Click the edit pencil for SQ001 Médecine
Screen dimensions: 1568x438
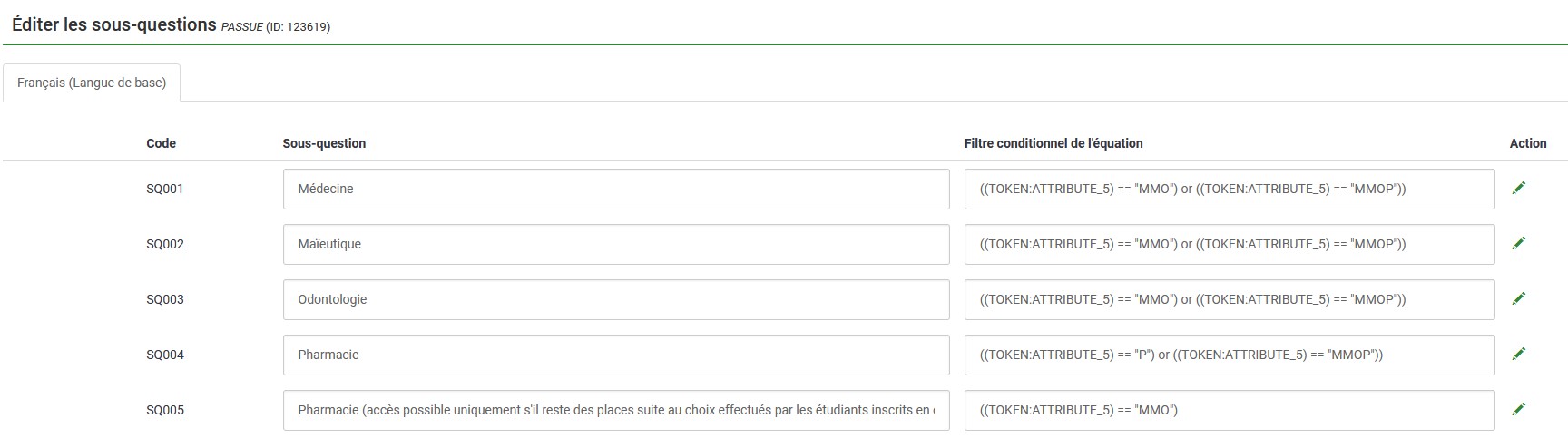[x=1518, y=188]
